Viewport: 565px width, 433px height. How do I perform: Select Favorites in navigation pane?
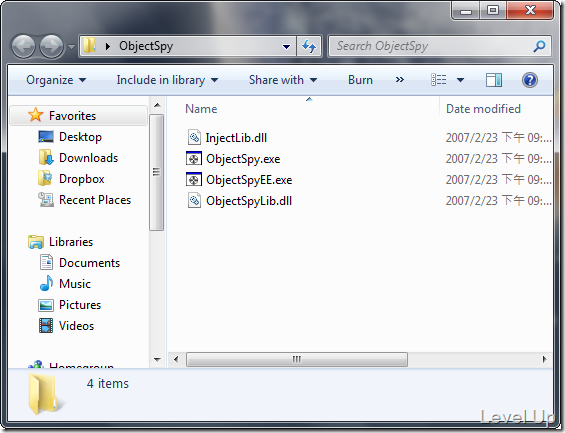point(79,116)
